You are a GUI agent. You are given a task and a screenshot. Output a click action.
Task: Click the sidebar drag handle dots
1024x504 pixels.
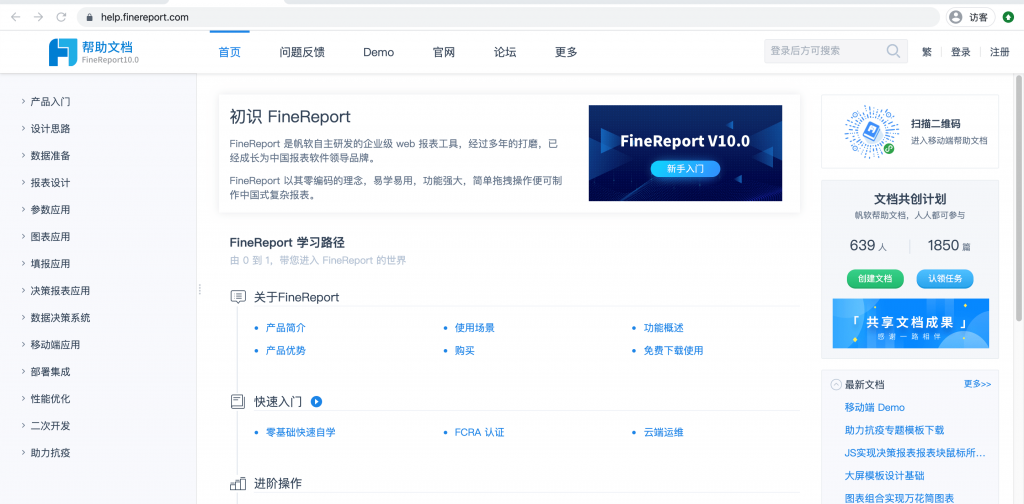point(199,289)
